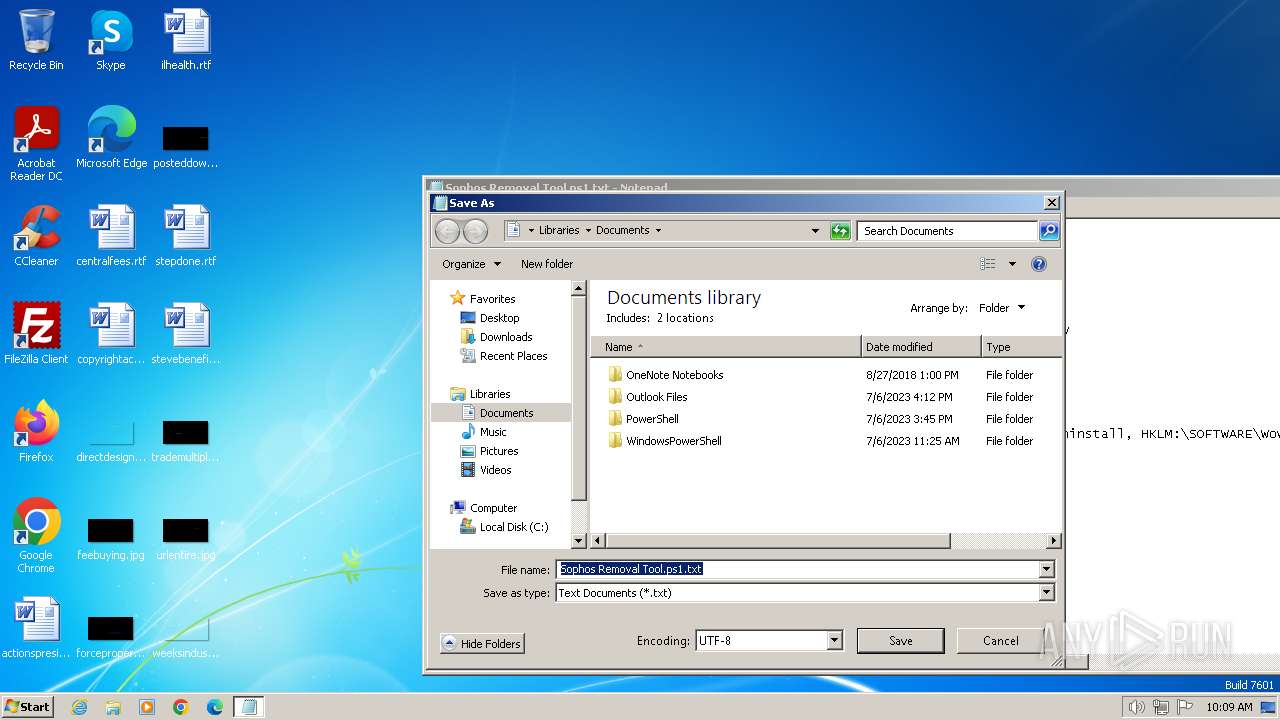
Task: Open stepdone.rtf desktop file
Action: (186, 236)
